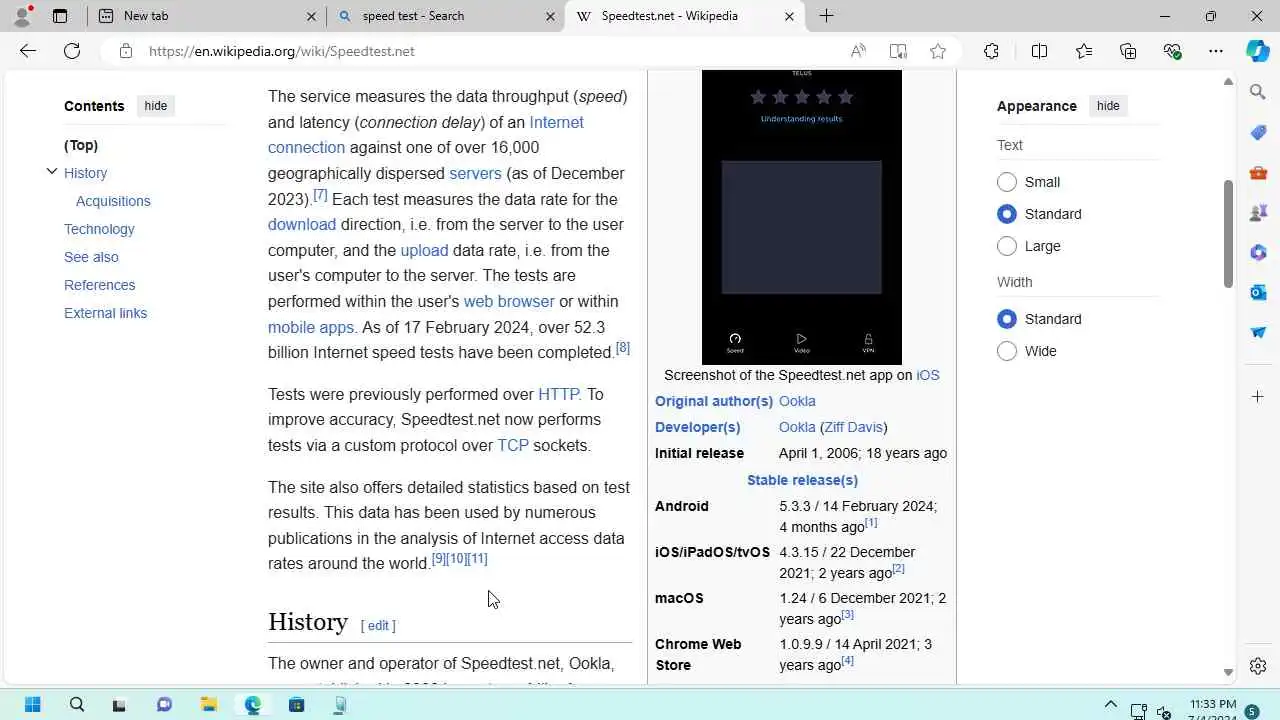Open citation reference [8]

click(623, 347)
